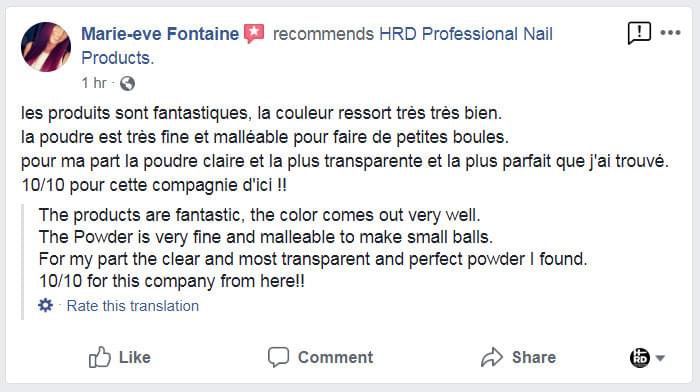Click the Share button text
The height and width of the screenshot is (392, 700).
534,357
